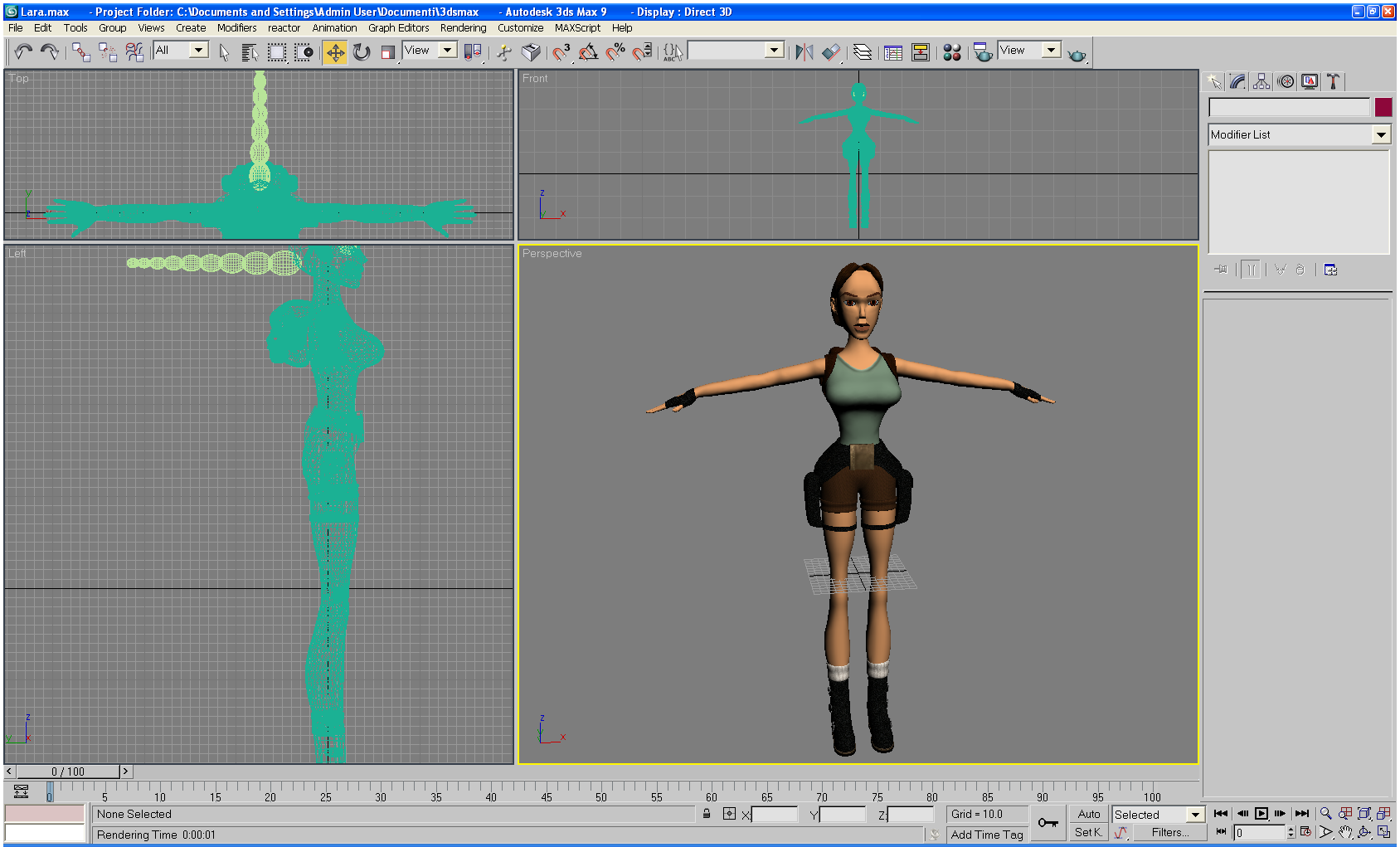Click the object color swatch
Image resolution: width=1400 pixels, height=847 pixels.
click(1383, 107)
